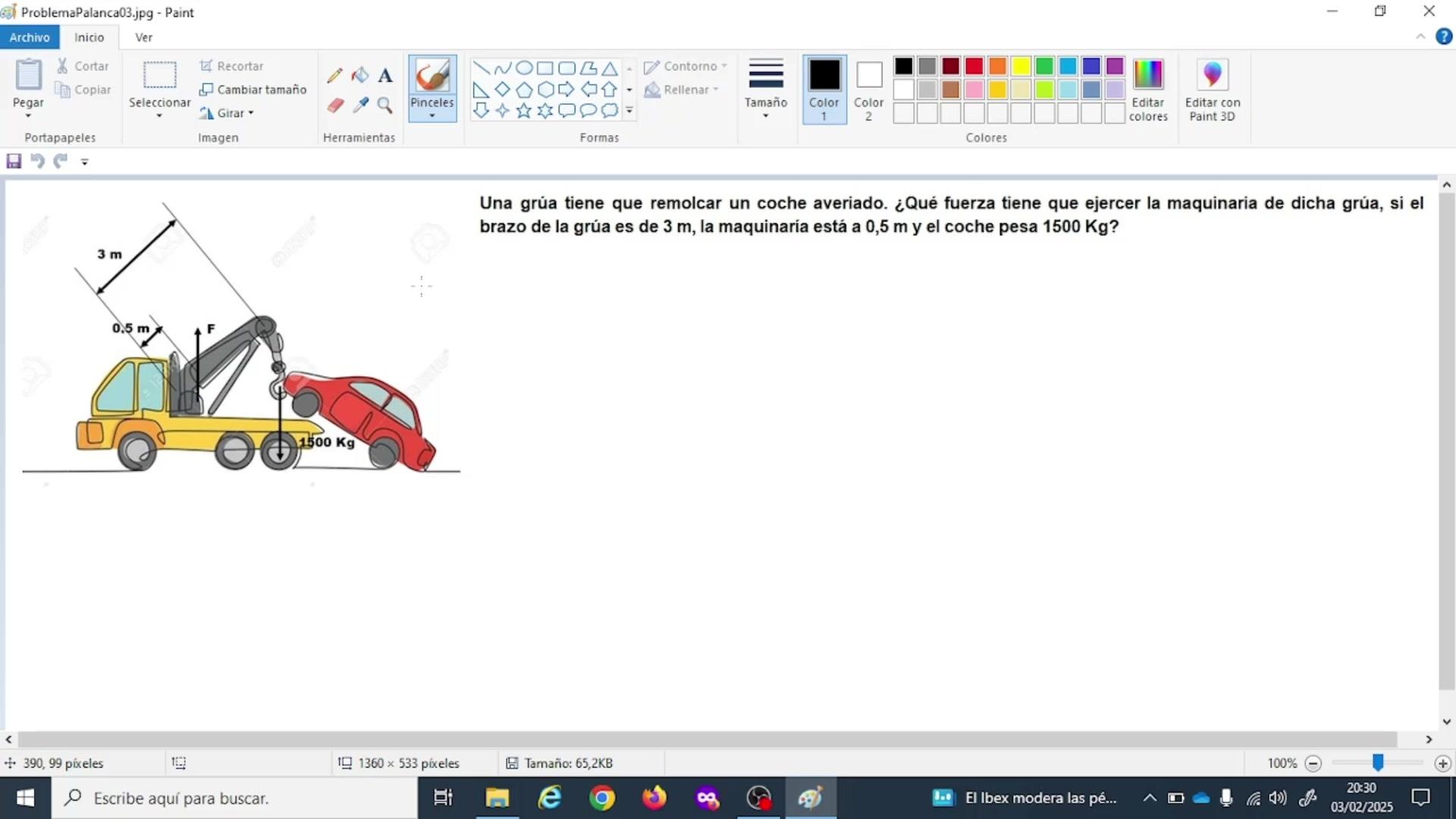Viewport: 1456px width, 819px height.
Task: Click the Cambiar tamaño button
Action: pyautogui.click(x=253, y=89)
